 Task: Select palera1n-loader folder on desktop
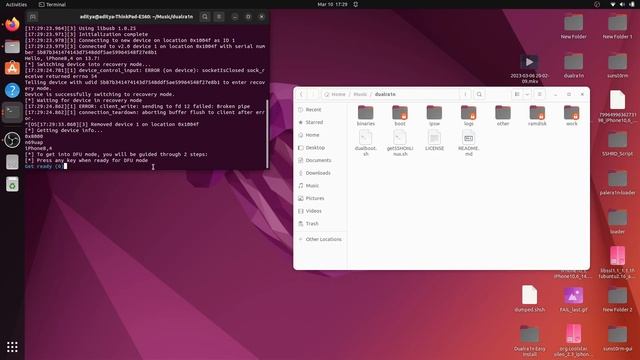point(618,182)
